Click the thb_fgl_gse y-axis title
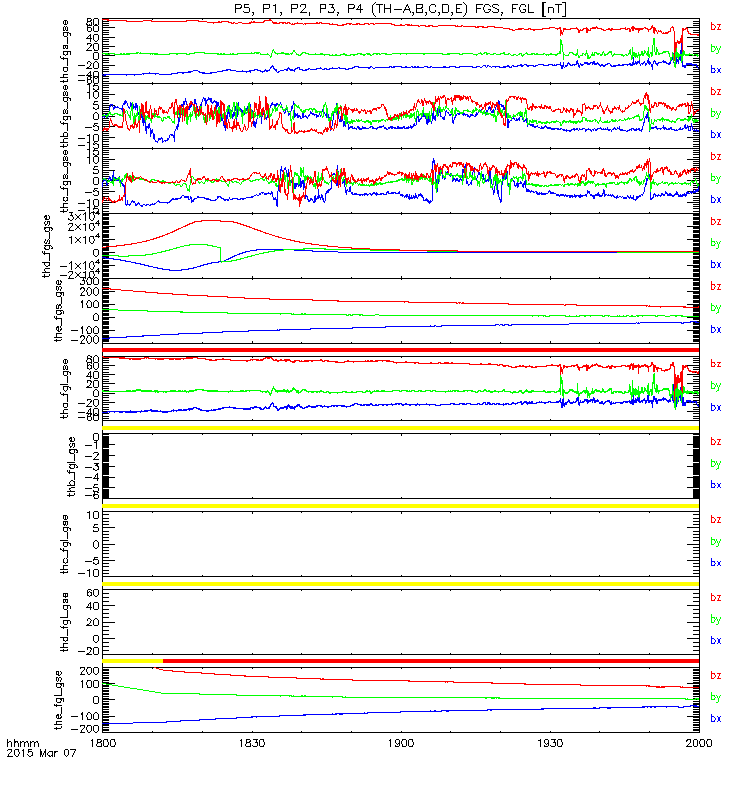Viewport: 750px width, 800px height. pyautogui.click(x=71, y=466)
